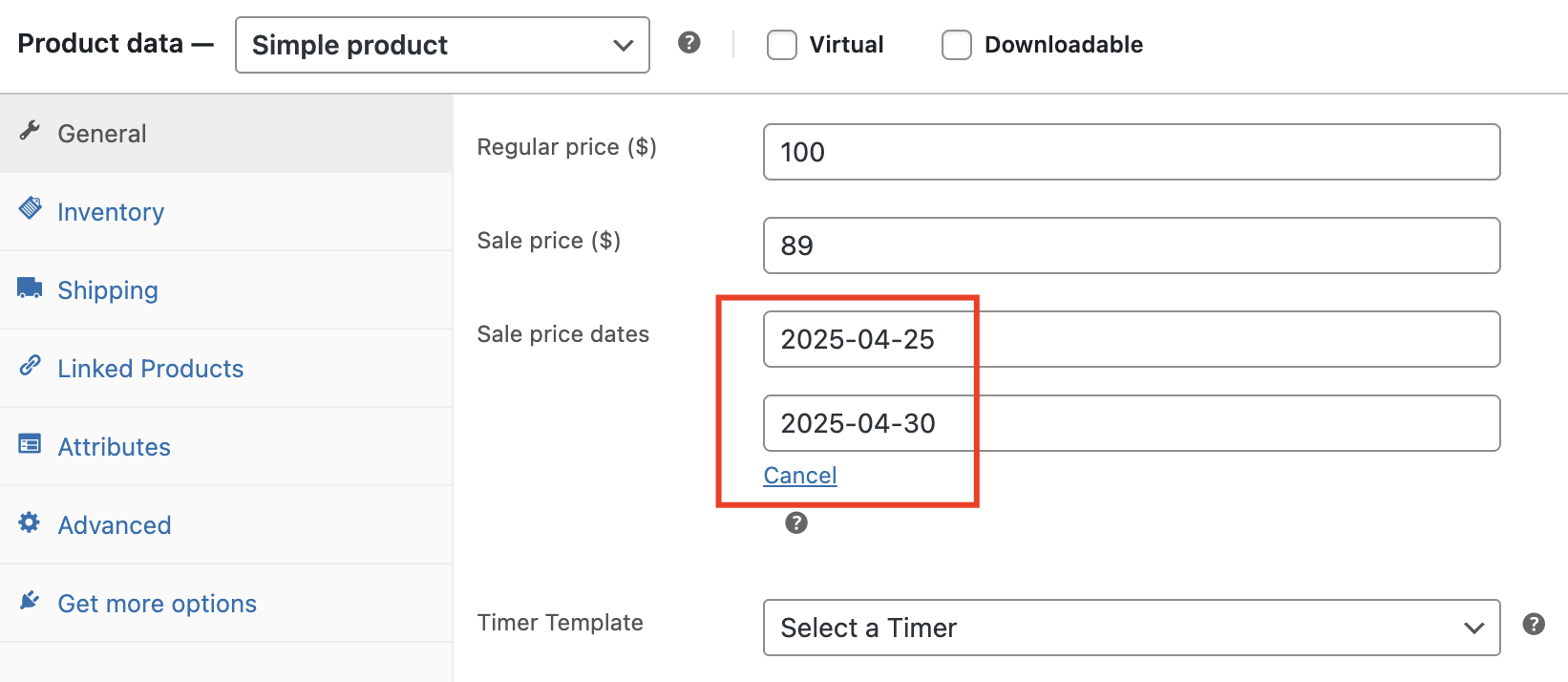Image resolution: width=1568 pixels, height=682 pixels.
Task: Click help icon beside Timer Template
Action: 1534,624
